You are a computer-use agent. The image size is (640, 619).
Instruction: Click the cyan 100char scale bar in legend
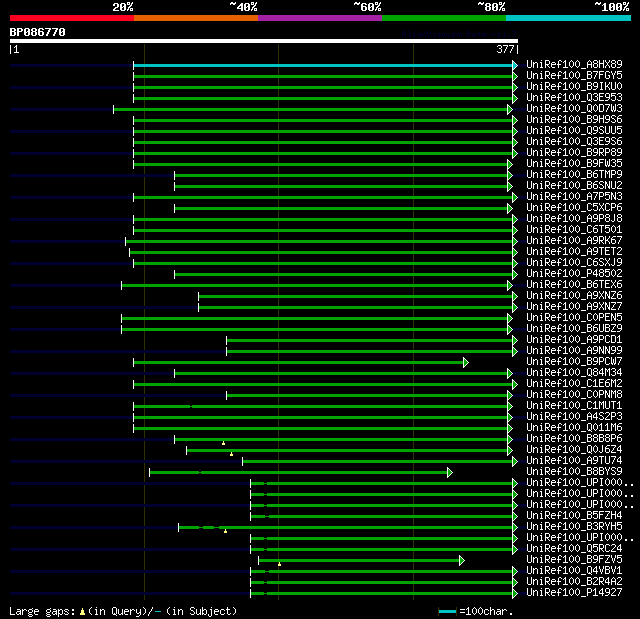point(447,611)
